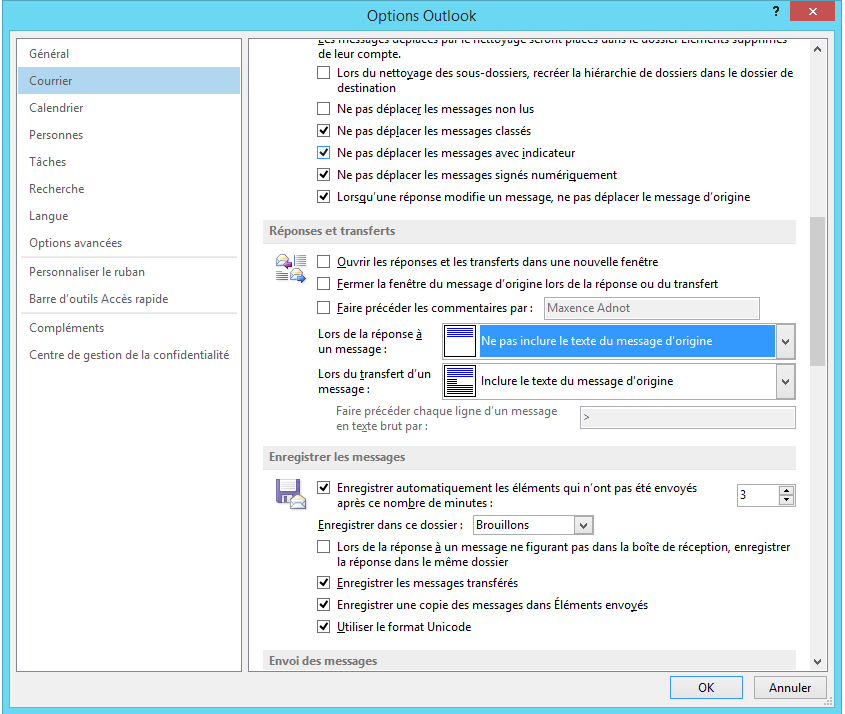The height and width of the screenshot is (714, 845).
Task: Select the Courrier category
Action: pyautogui.click(x=129, y=81)
